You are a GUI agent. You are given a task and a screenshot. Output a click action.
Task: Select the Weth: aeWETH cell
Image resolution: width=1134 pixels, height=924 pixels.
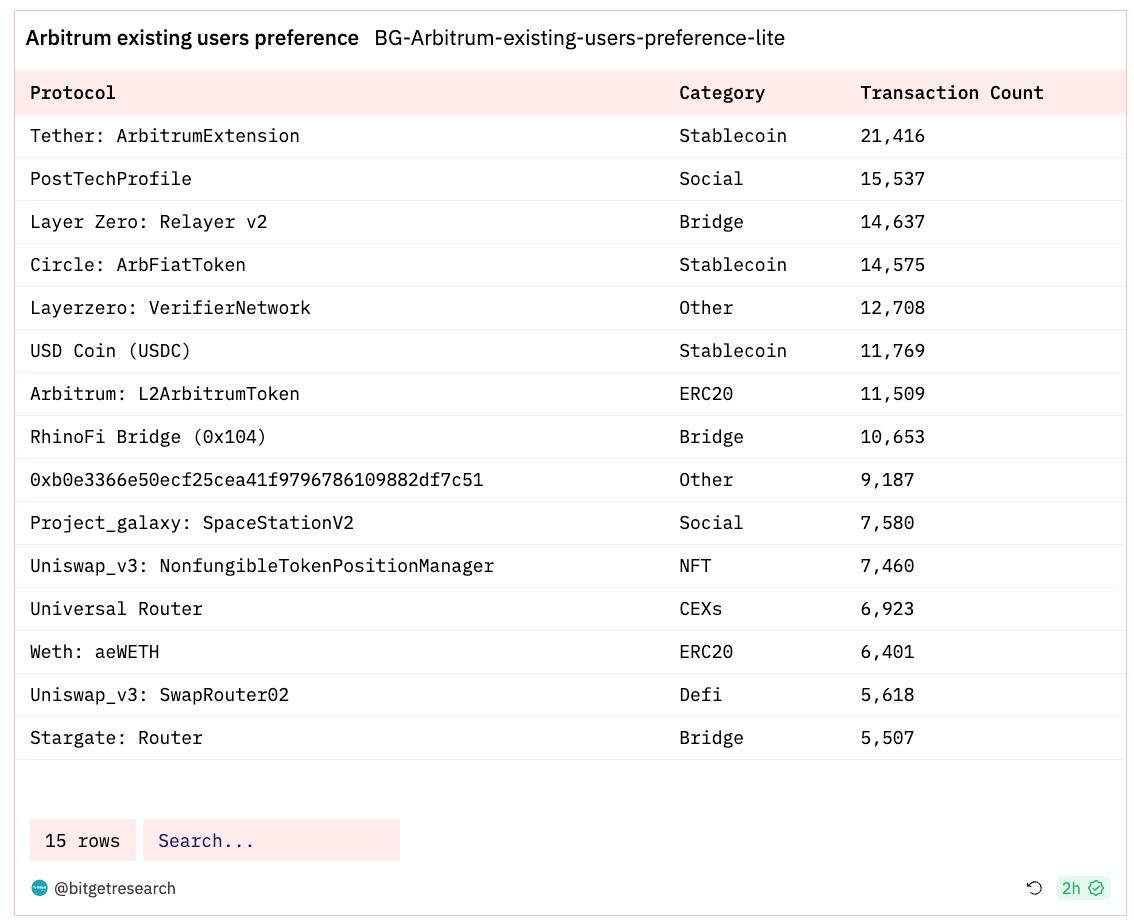click(x=94, y=652)
